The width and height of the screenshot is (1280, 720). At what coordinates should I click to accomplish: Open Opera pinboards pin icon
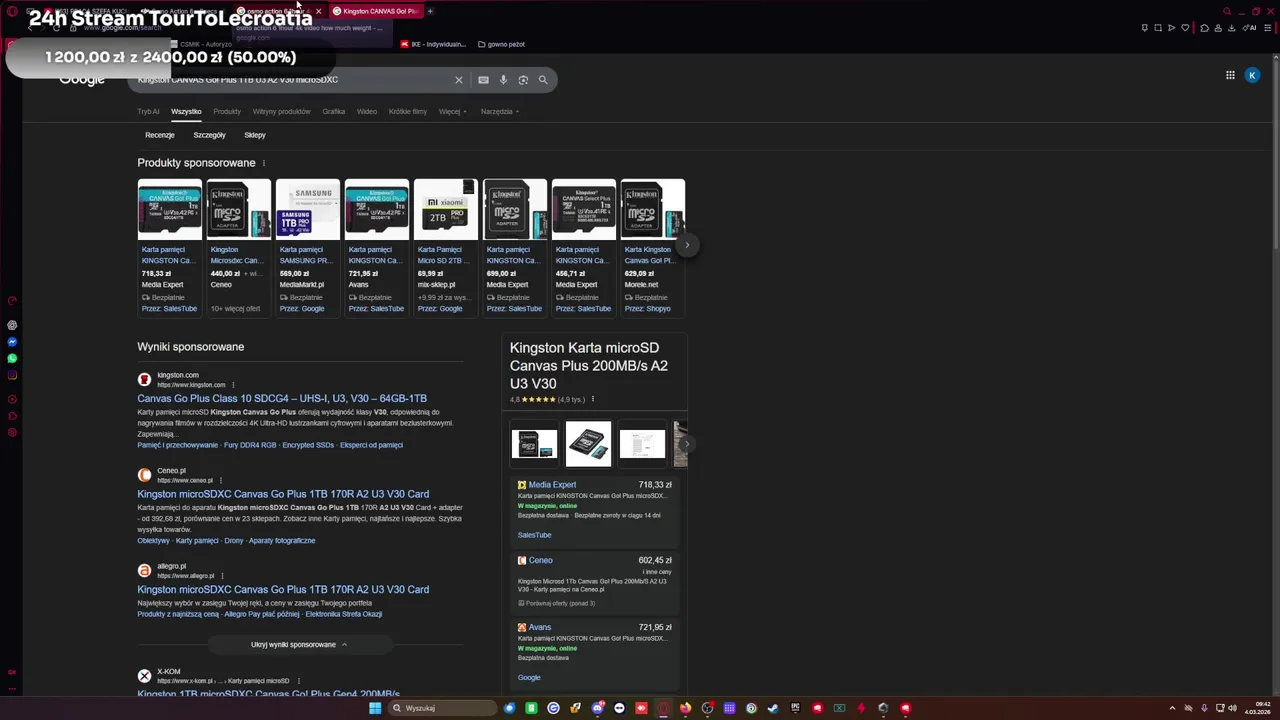[1145, 28]
